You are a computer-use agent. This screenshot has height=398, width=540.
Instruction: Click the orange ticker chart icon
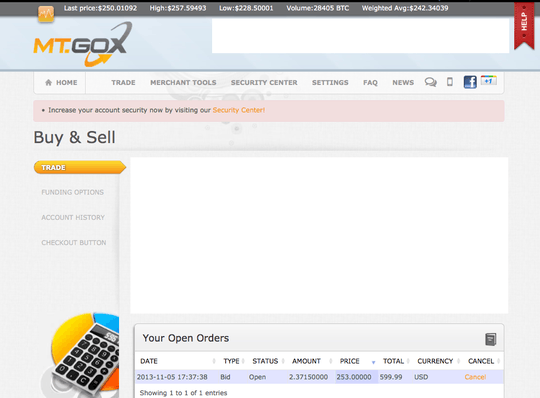pos(46,14)
